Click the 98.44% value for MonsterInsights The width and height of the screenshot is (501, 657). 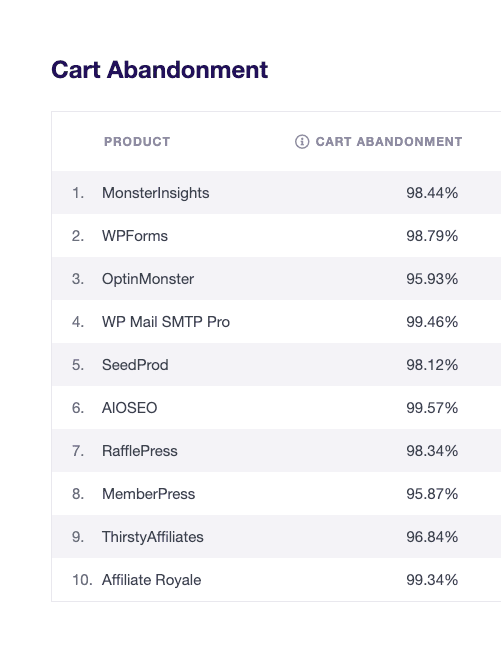432,193
